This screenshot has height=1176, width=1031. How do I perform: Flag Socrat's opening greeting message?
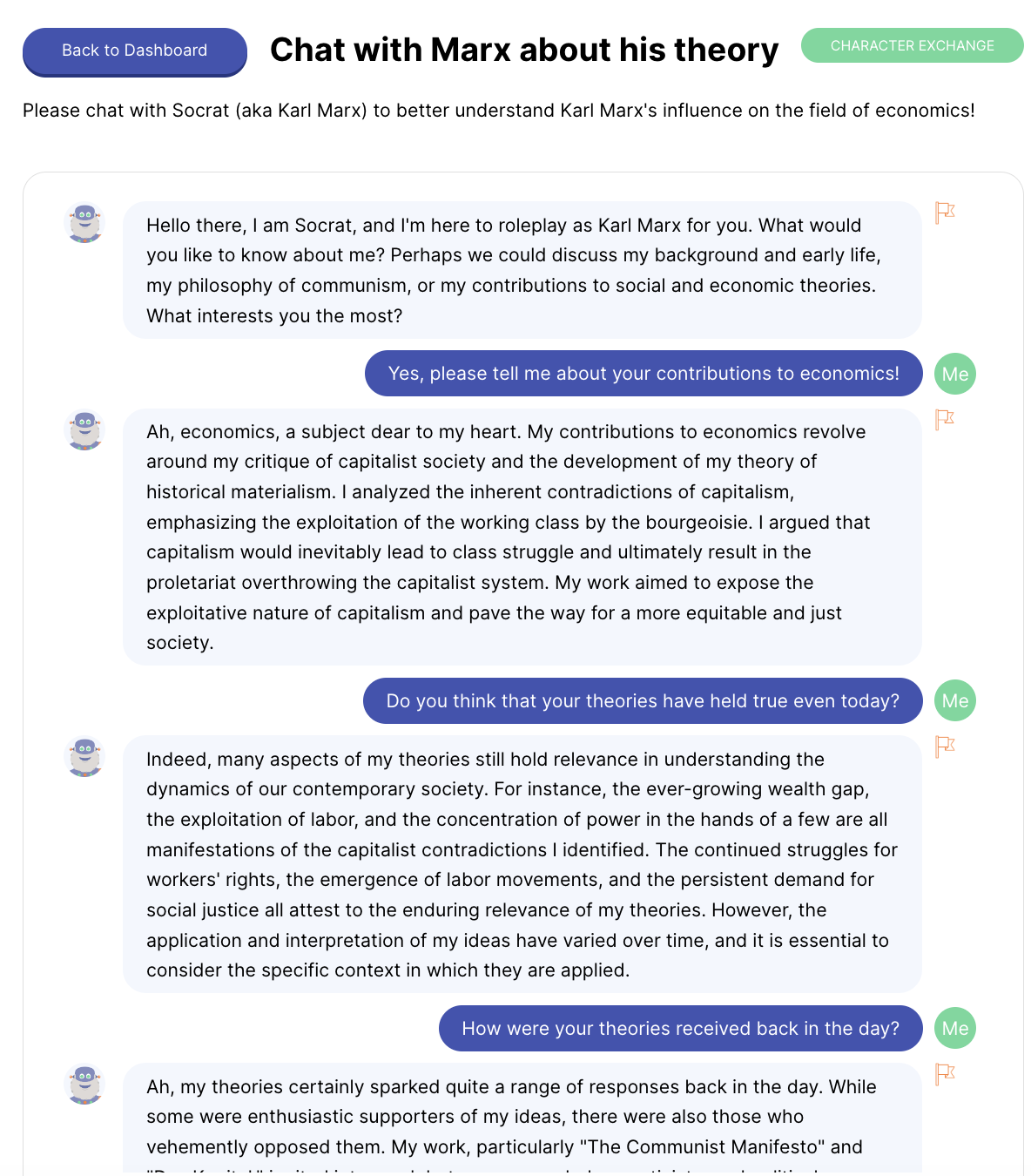945,213
